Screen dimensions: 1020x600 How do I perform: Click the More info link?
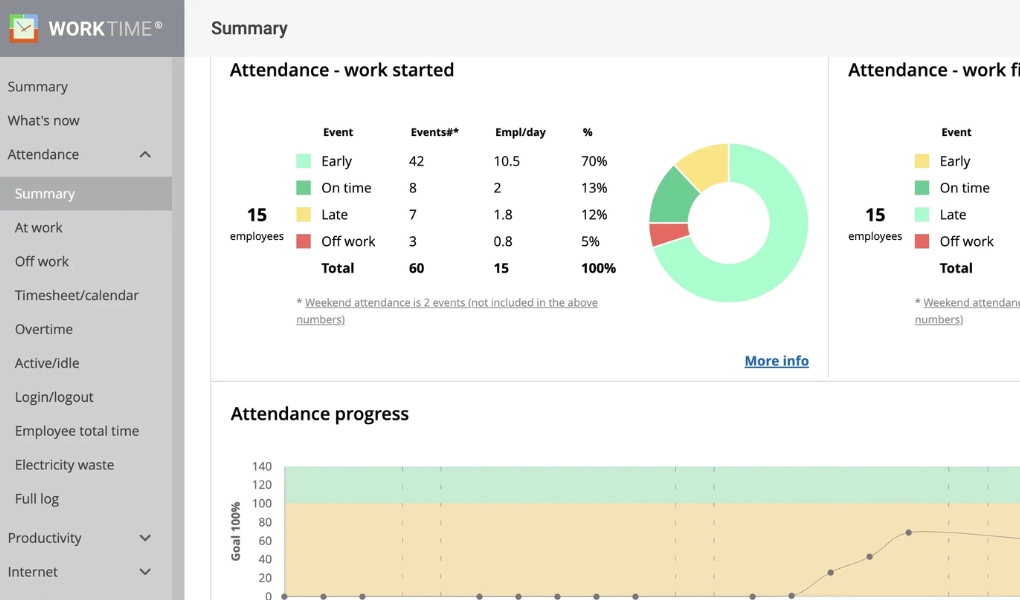(776, 361)
